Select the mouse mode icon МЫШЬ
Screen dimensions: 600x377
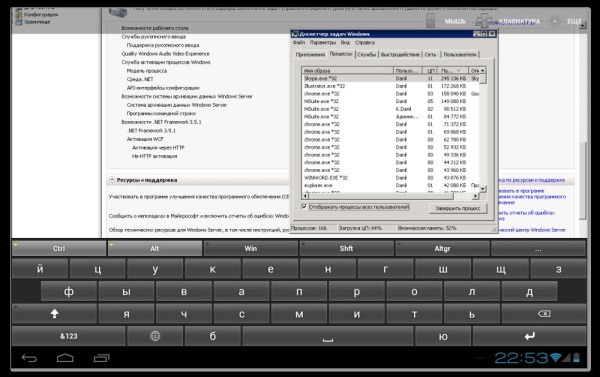[x=430, y=21]
